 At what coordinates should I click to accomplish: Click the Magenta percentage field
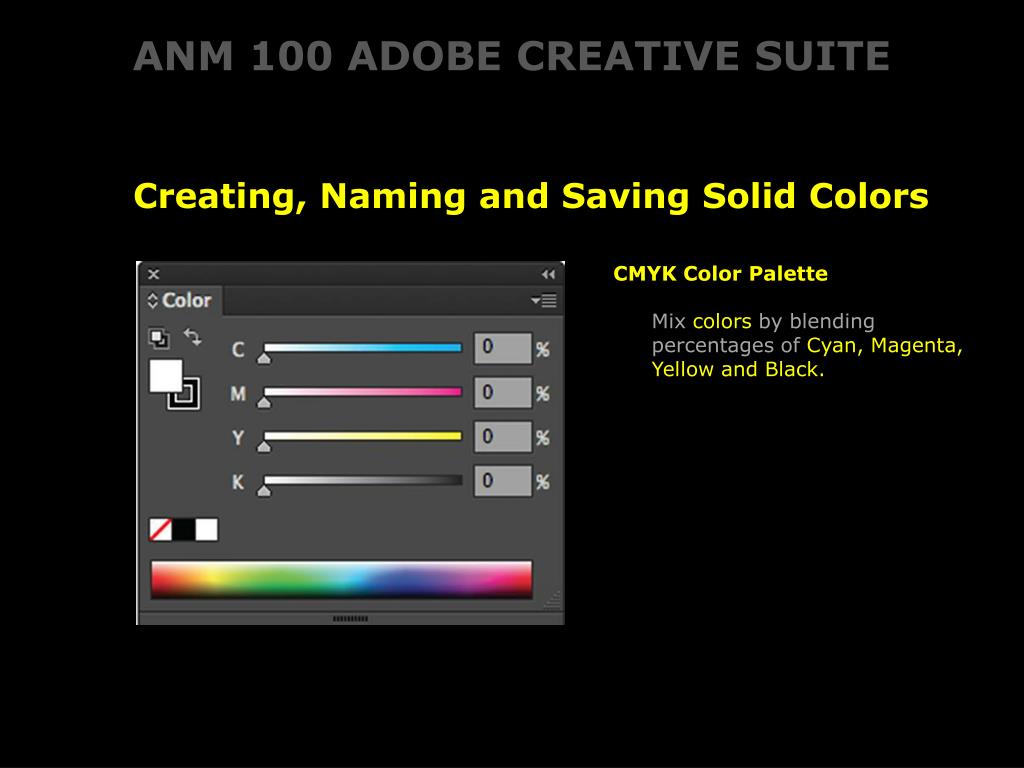(503, 392)
